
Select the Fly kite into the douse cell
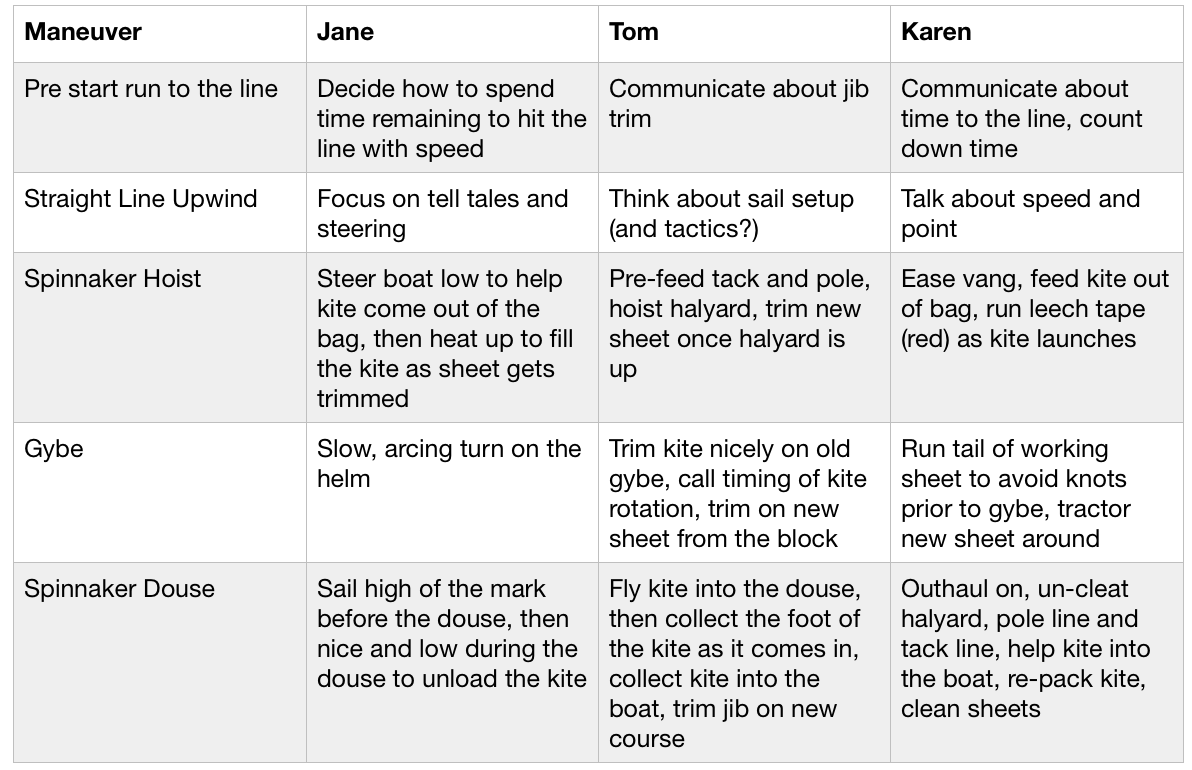[x=744, y=662]
